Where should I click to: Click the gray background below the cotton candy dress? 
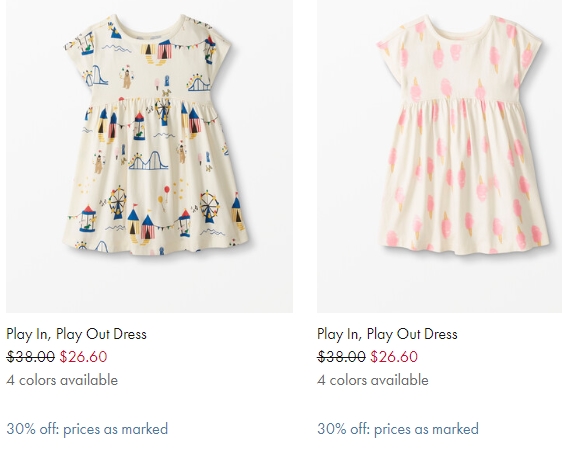pyautogui.click(x=439, y=285)
